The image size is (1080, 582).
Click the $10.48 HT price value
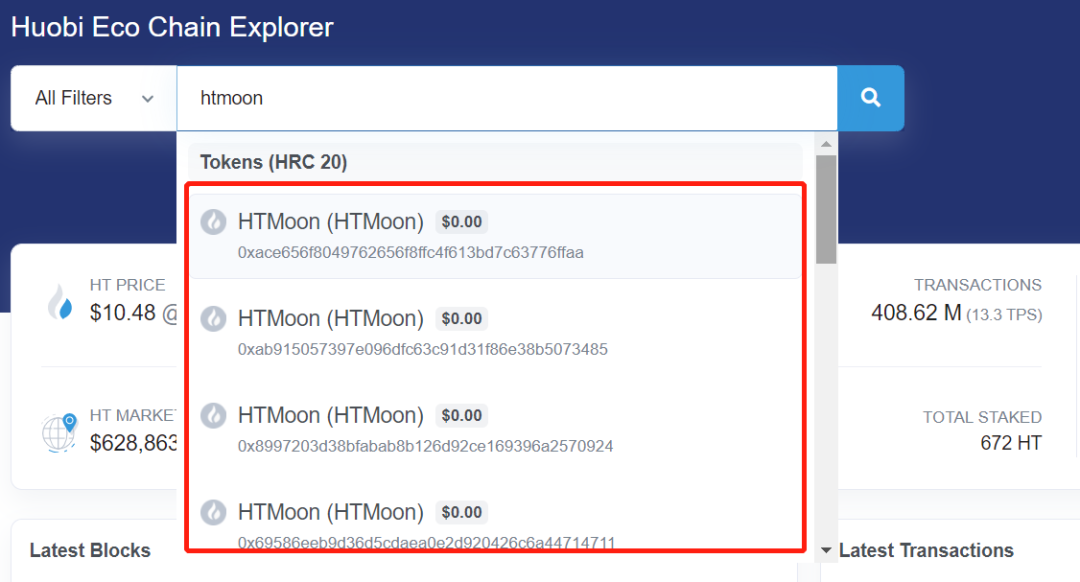123,313
